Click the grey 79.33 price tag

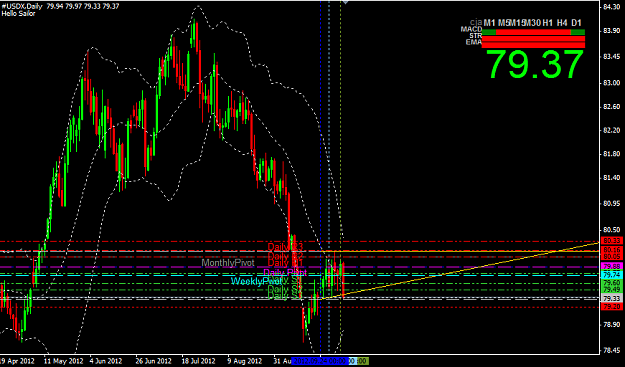click(x=612, y=298)
